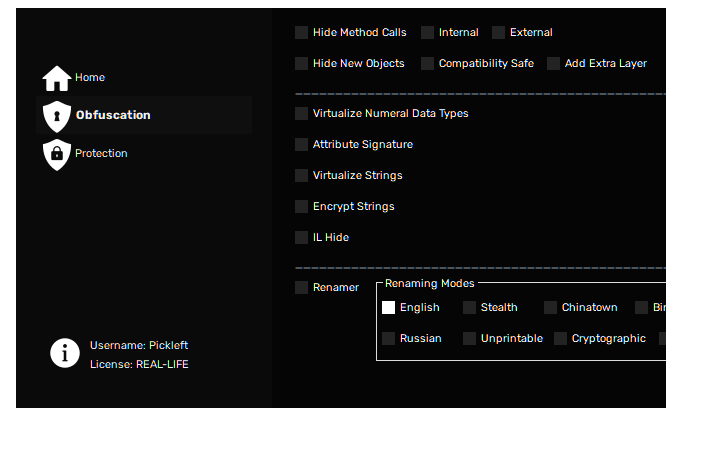Tick the Internal checkbox
This screenshot has height=450, width=708.
point(428,32)
